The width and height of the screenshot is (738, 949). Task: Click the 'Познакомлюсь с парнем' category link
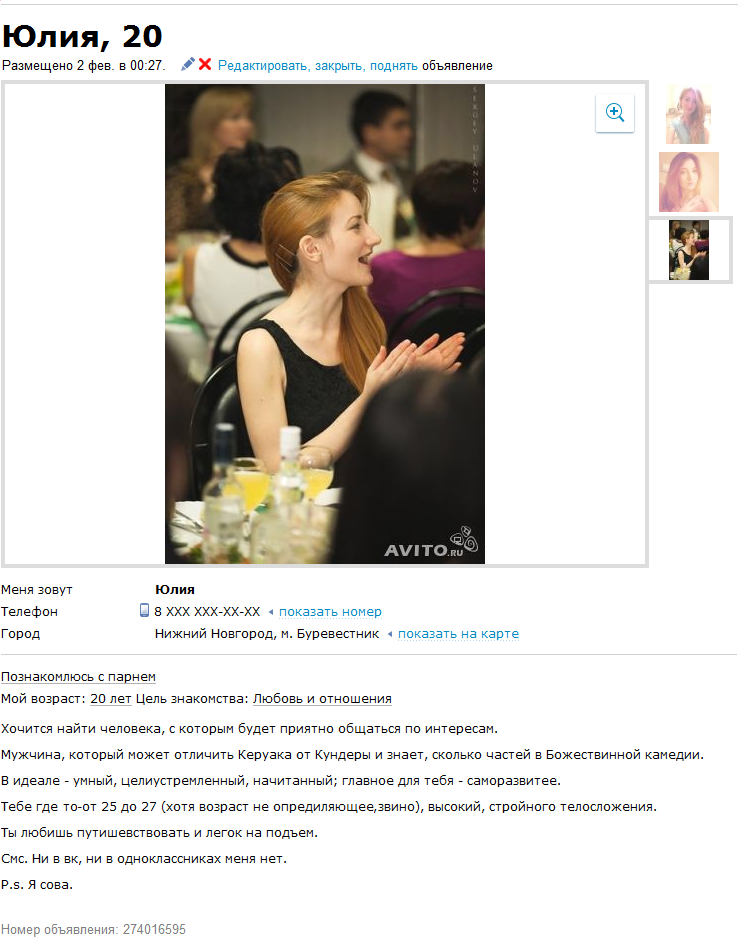tap(78, 677)
